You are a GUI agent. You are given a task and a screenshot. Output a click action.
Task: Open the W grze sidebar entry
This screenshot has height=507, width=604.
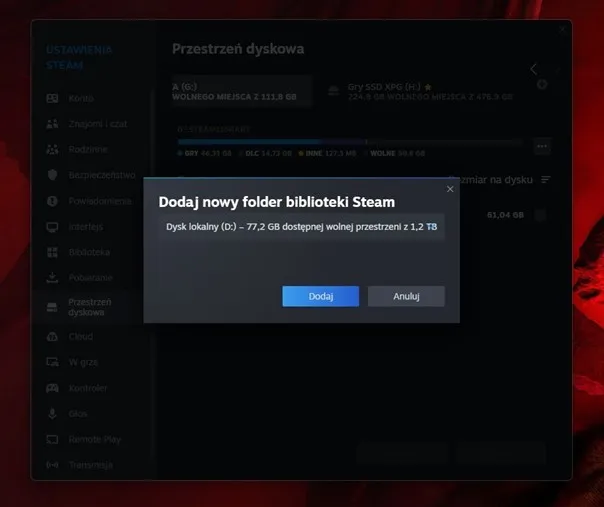coord(83,362)
